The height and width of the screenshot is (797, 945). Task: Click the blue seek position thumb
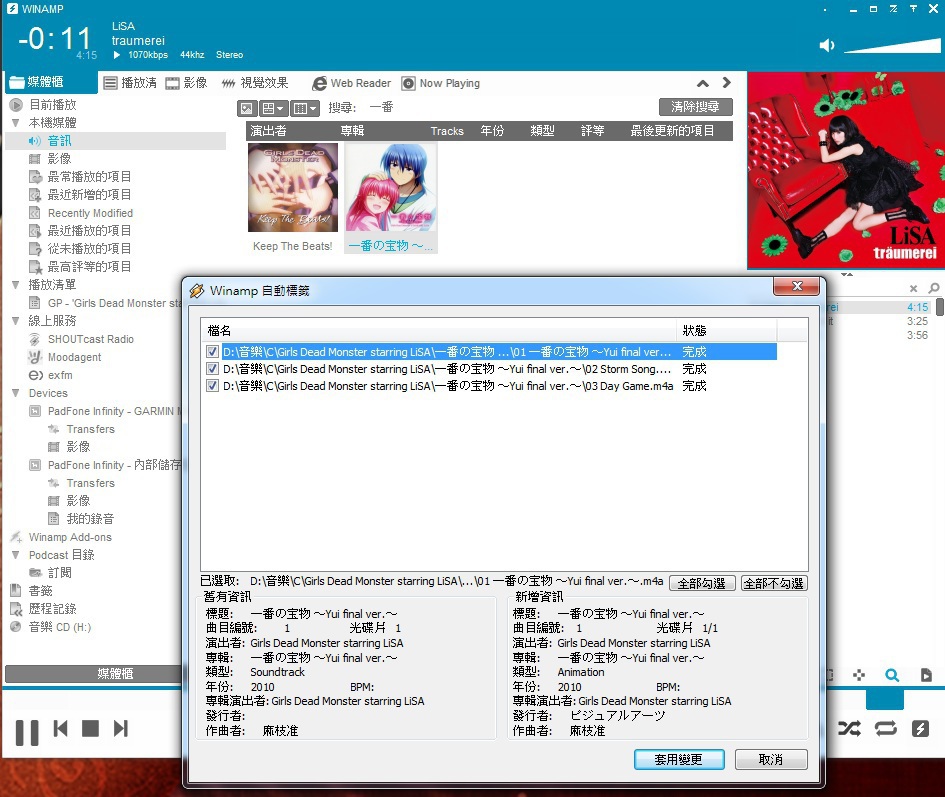885,700
